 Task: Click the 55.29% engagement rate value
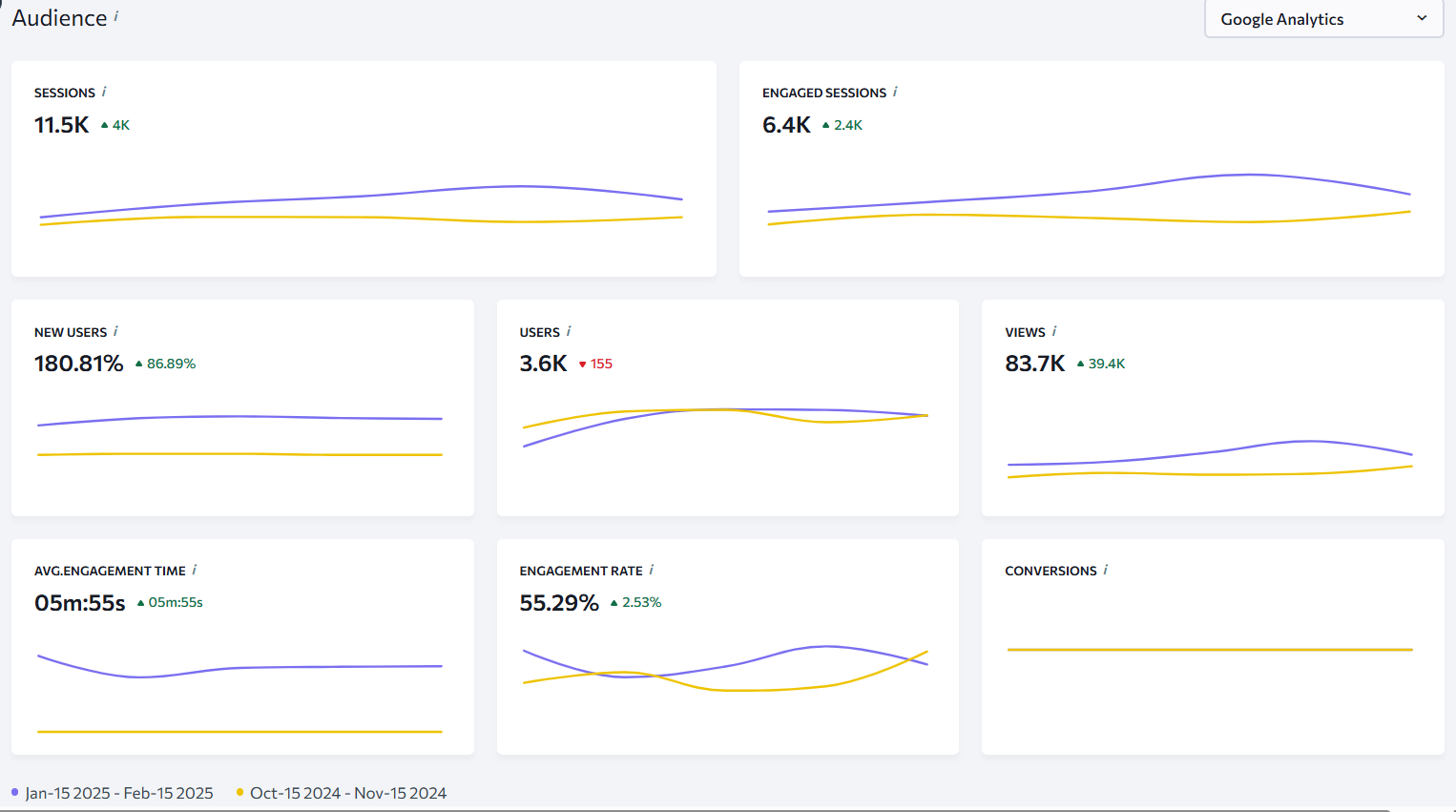point(559,603)
